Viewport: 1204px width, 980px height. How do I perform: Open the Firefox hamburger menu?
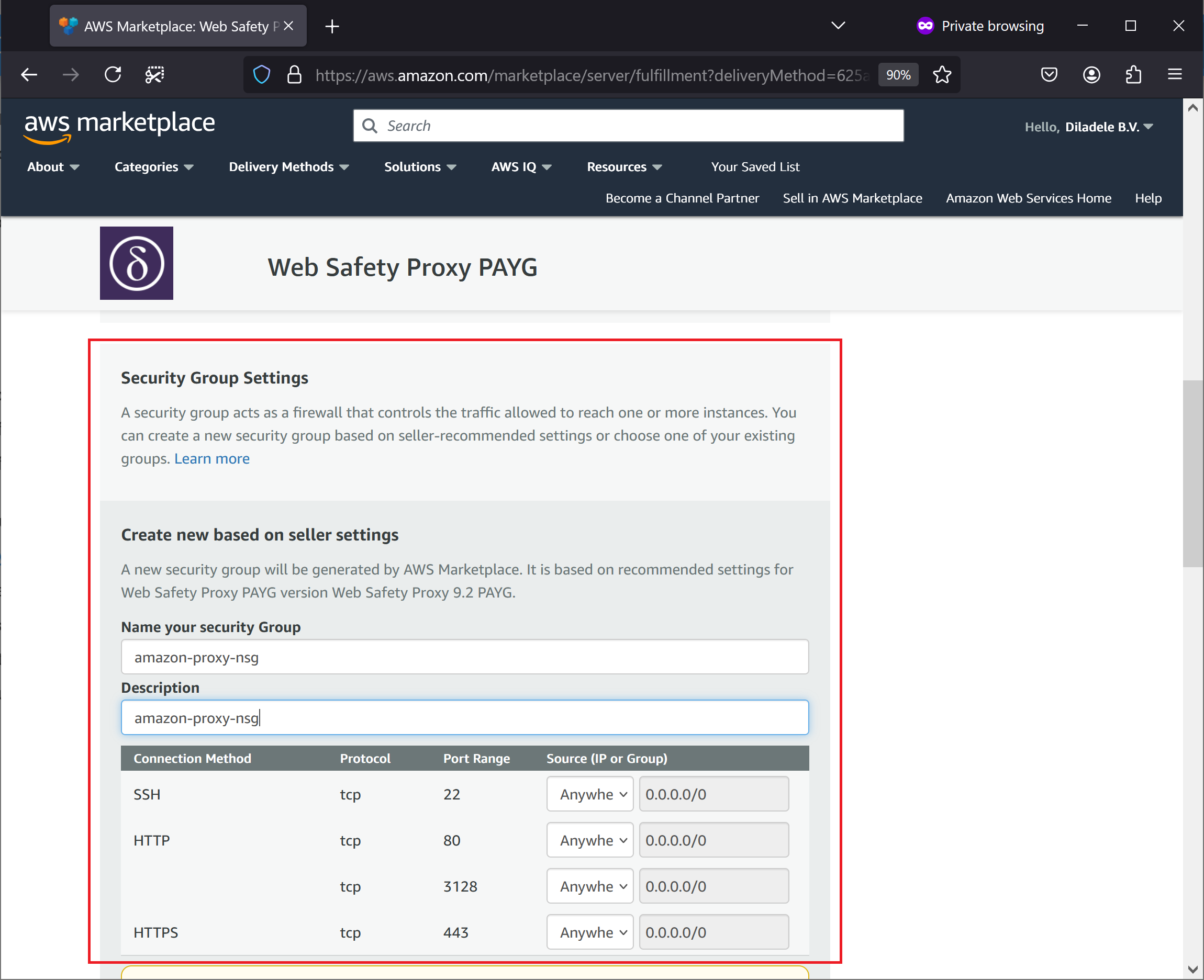coord(1175,74)
